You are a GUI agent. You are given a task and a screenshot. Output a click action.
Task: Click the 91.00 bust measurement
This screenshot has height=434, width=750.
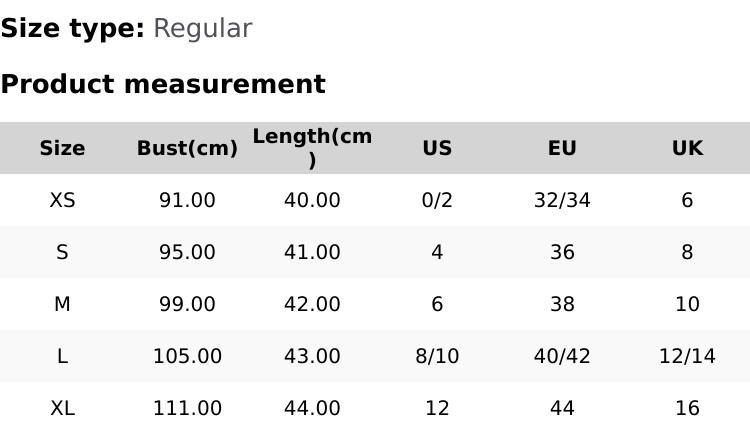point(187,200)
